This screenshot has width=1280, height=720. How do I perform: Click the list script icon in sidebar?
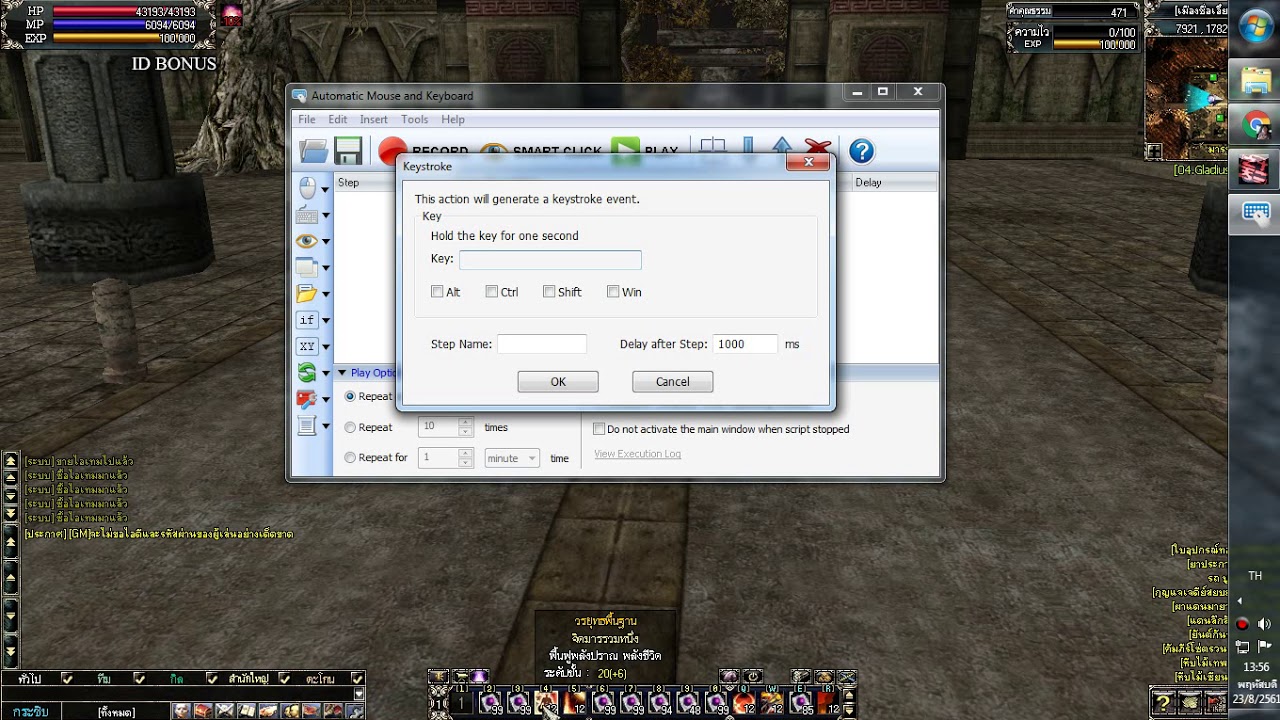tap(307, 426)
